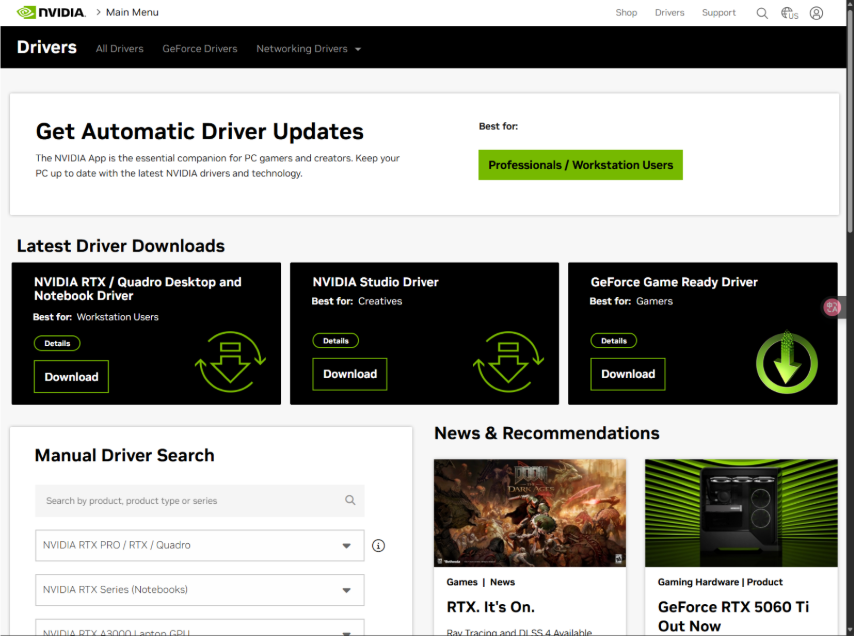The width and height of the screenshot is (857, 639).
Task: Open the Shop menu item
Action: point(626,12)
